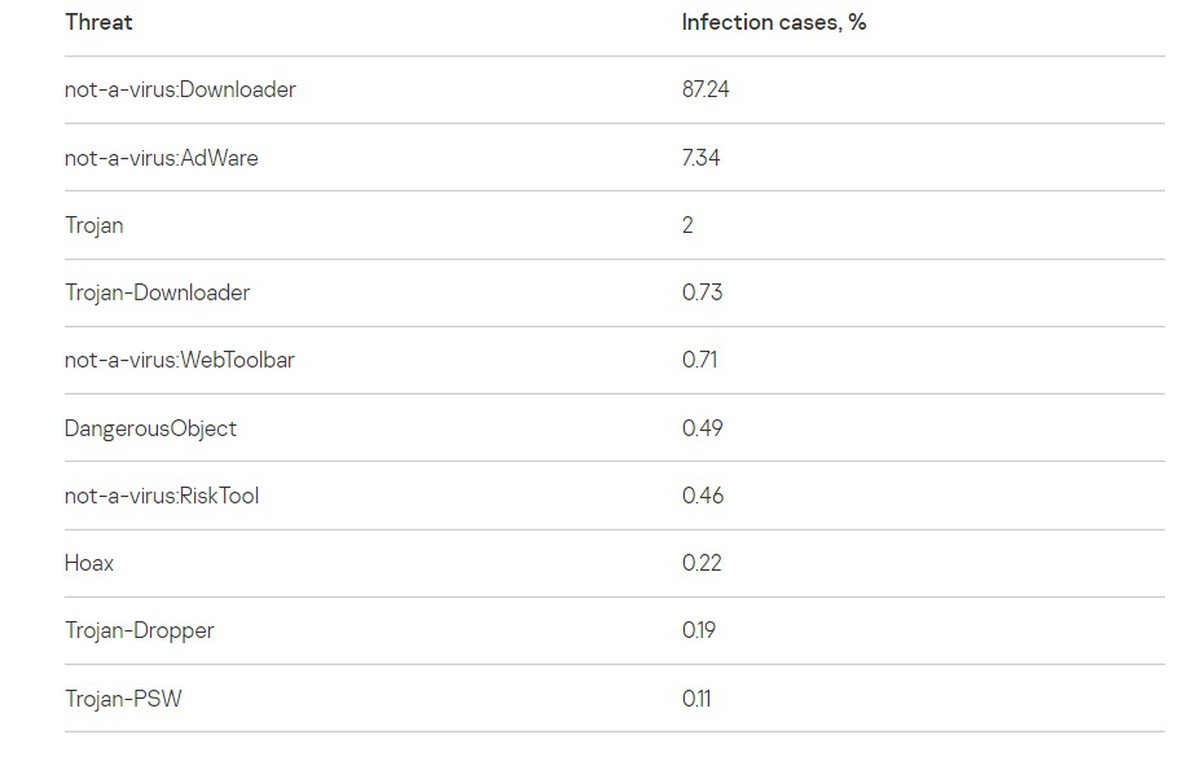This screenshot has height=757, width=1200.
Task: Click the 0.46 infection percentage value
Action: (x=702, y=496)
